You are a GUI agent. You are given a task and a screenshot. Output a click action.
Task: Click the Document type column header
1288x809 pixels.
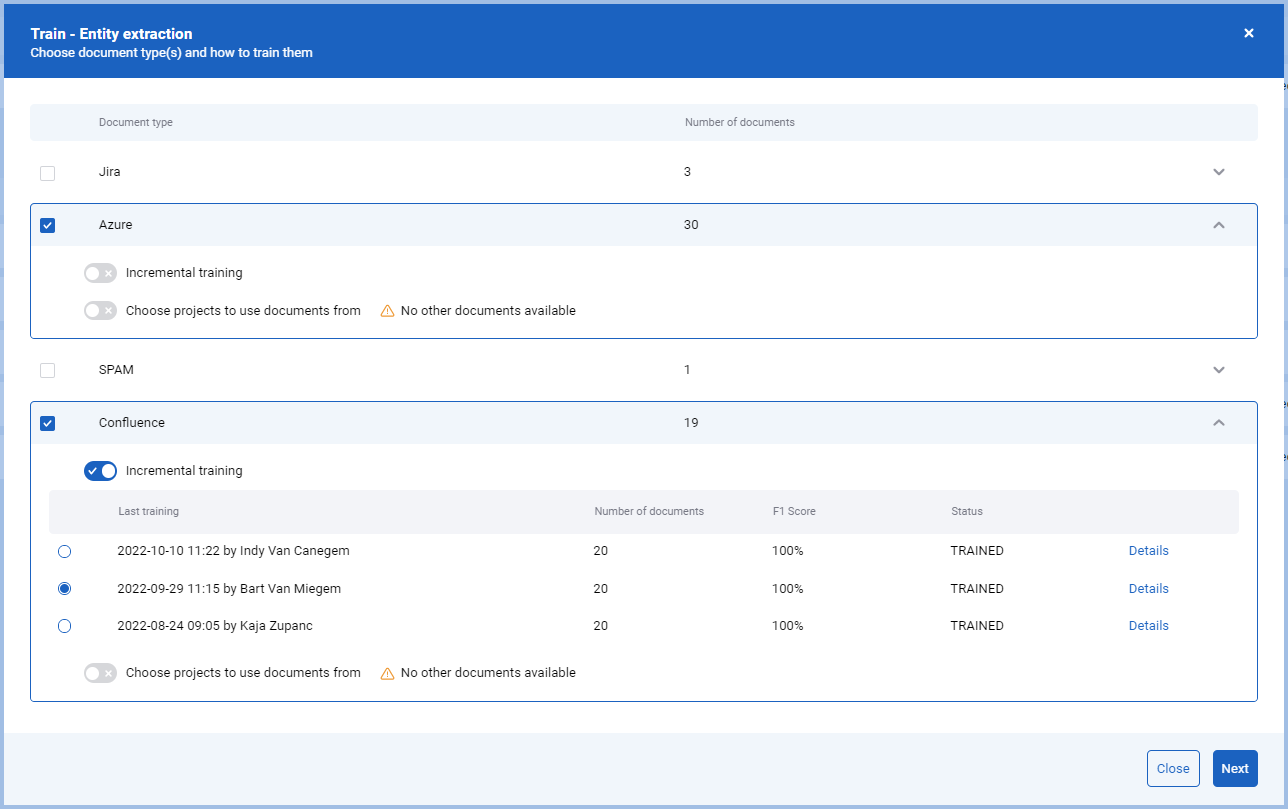[136, 123]
